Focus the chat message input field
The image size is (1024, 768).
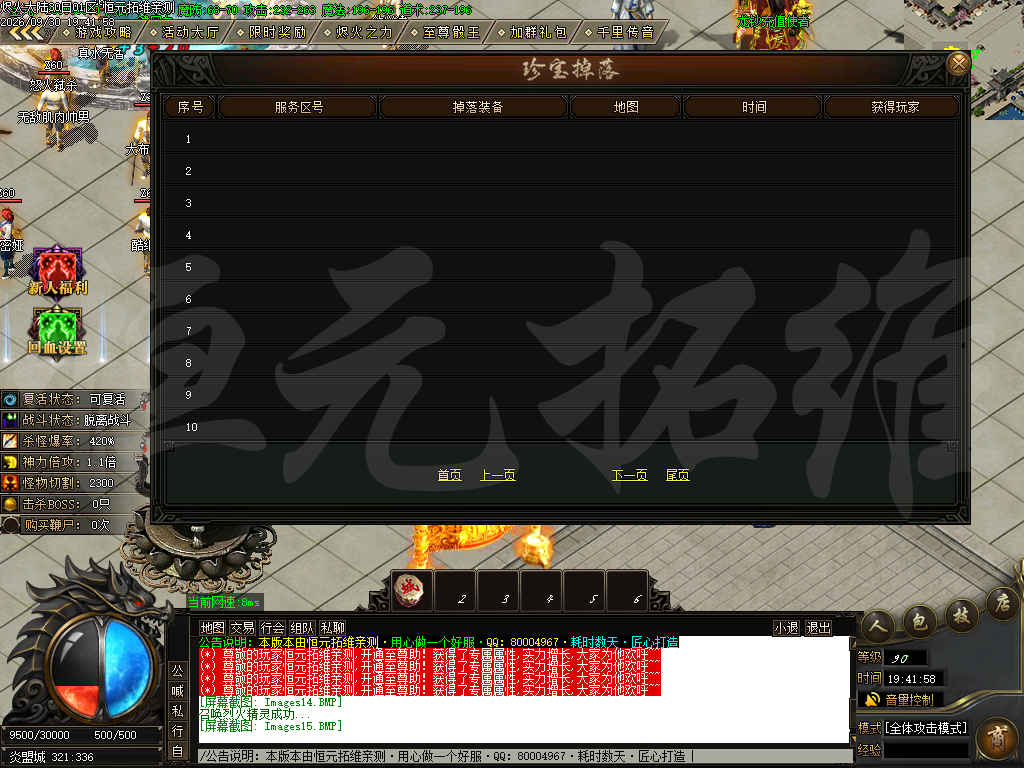pos(523,756)
